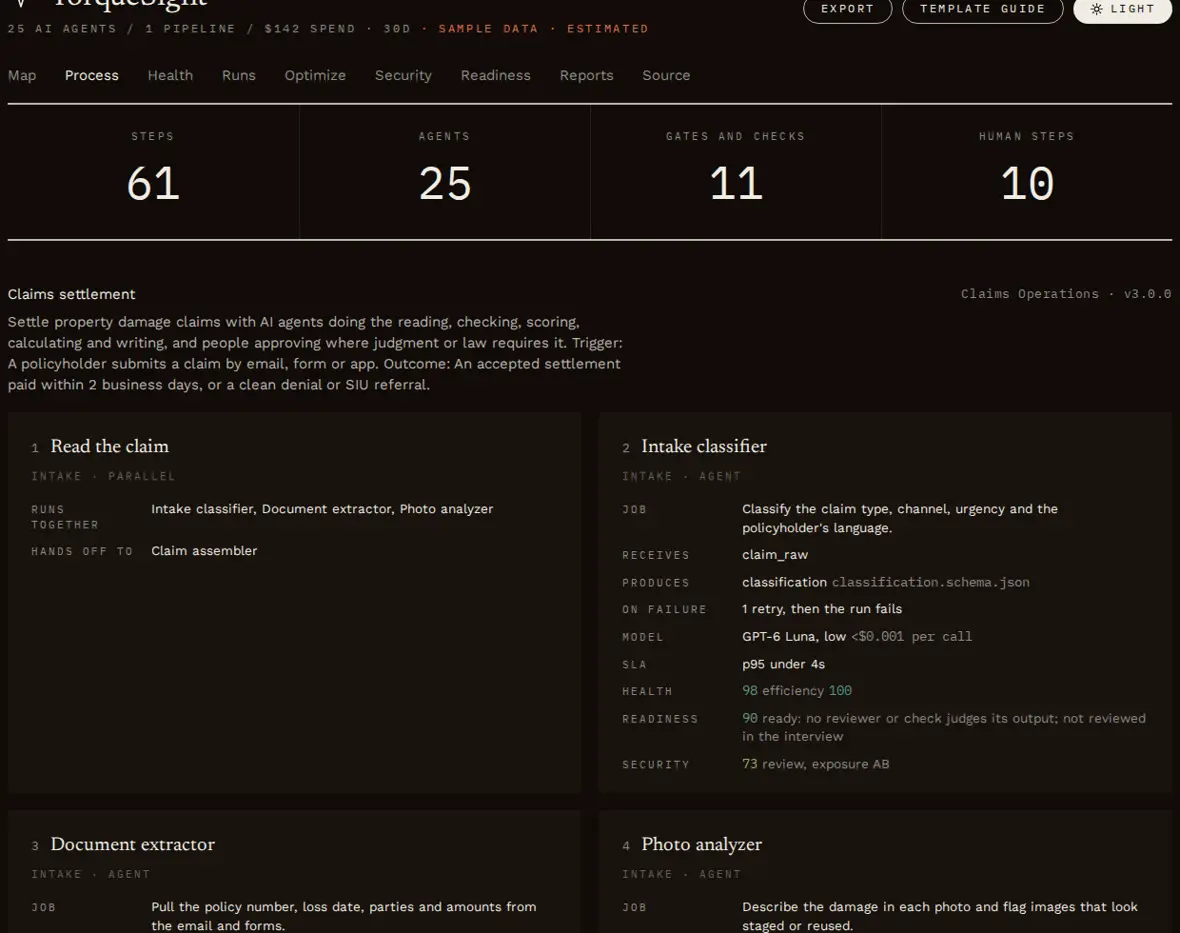Switch to the Map tab

coord(22,75)
